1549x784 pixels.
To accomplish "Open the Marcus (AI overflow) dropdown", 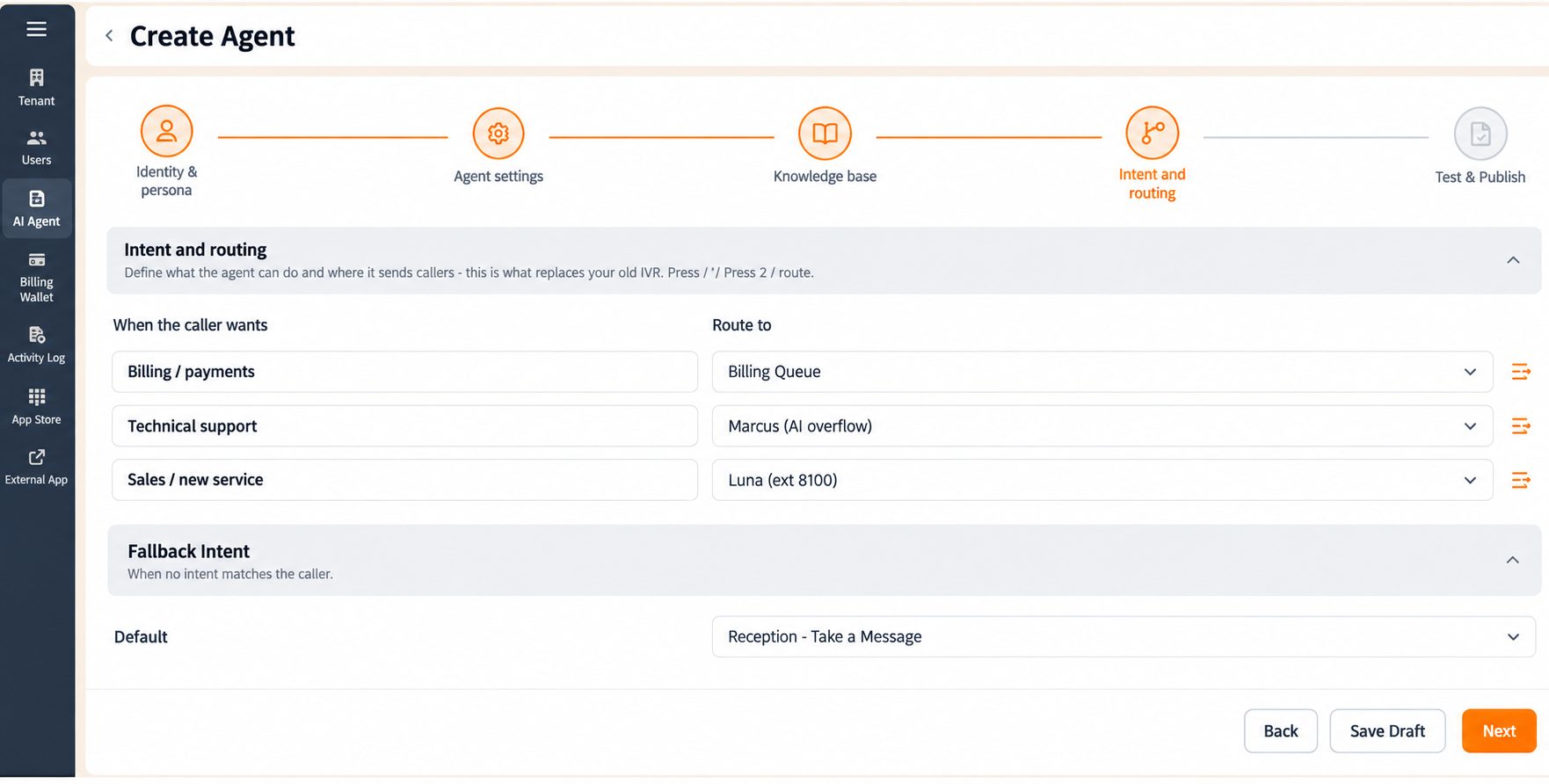I will pos(1102,426).
